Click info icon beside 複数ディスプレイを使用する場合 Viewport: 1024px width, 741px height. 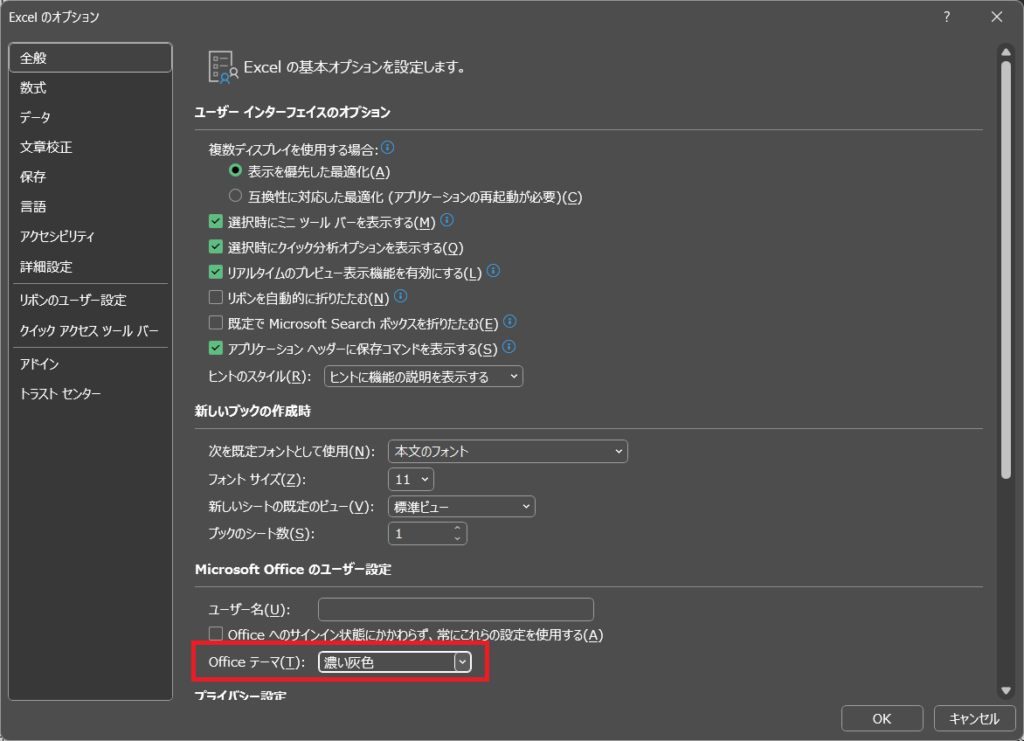388,148
